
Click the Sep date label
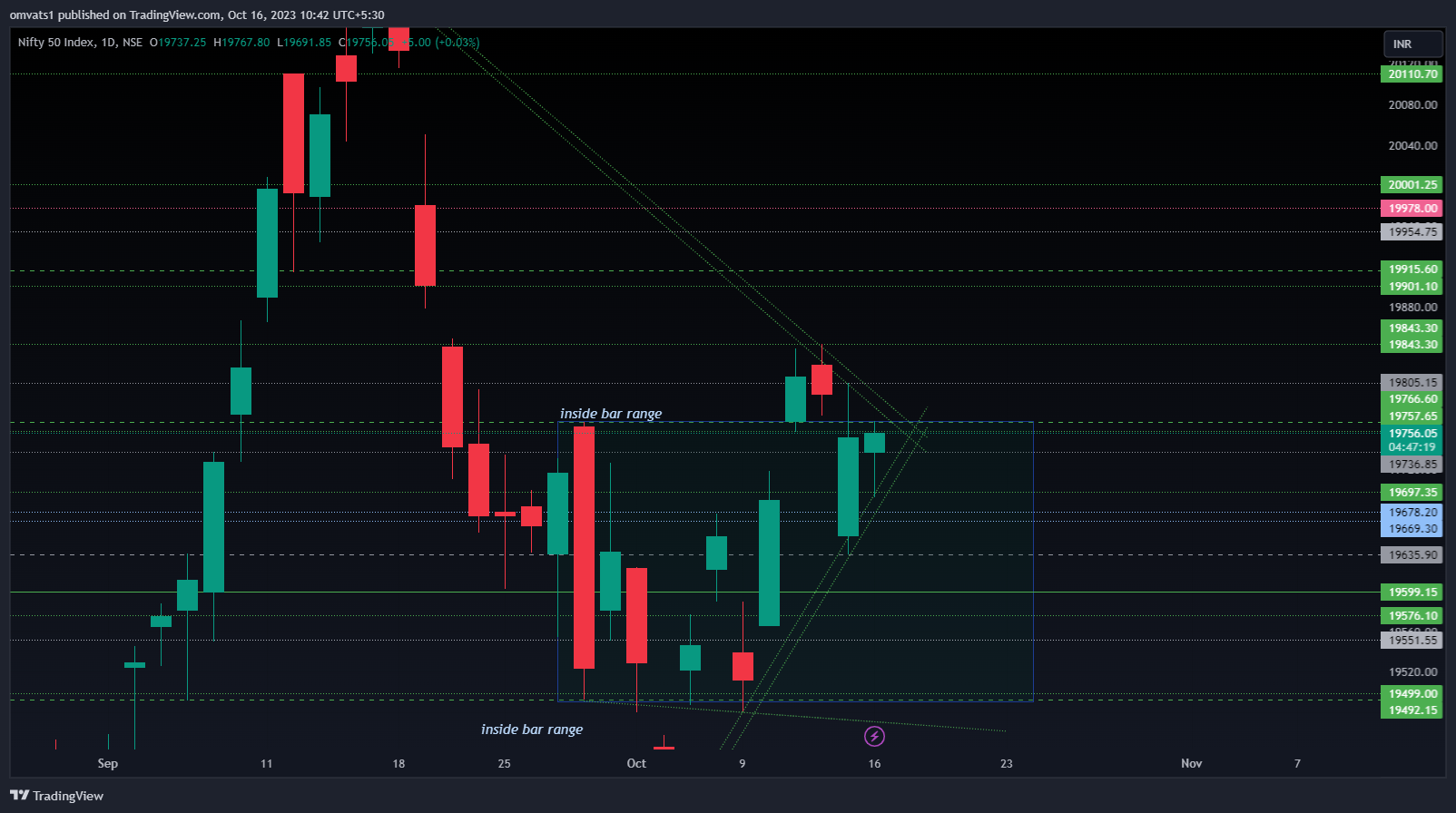point(108,764)
